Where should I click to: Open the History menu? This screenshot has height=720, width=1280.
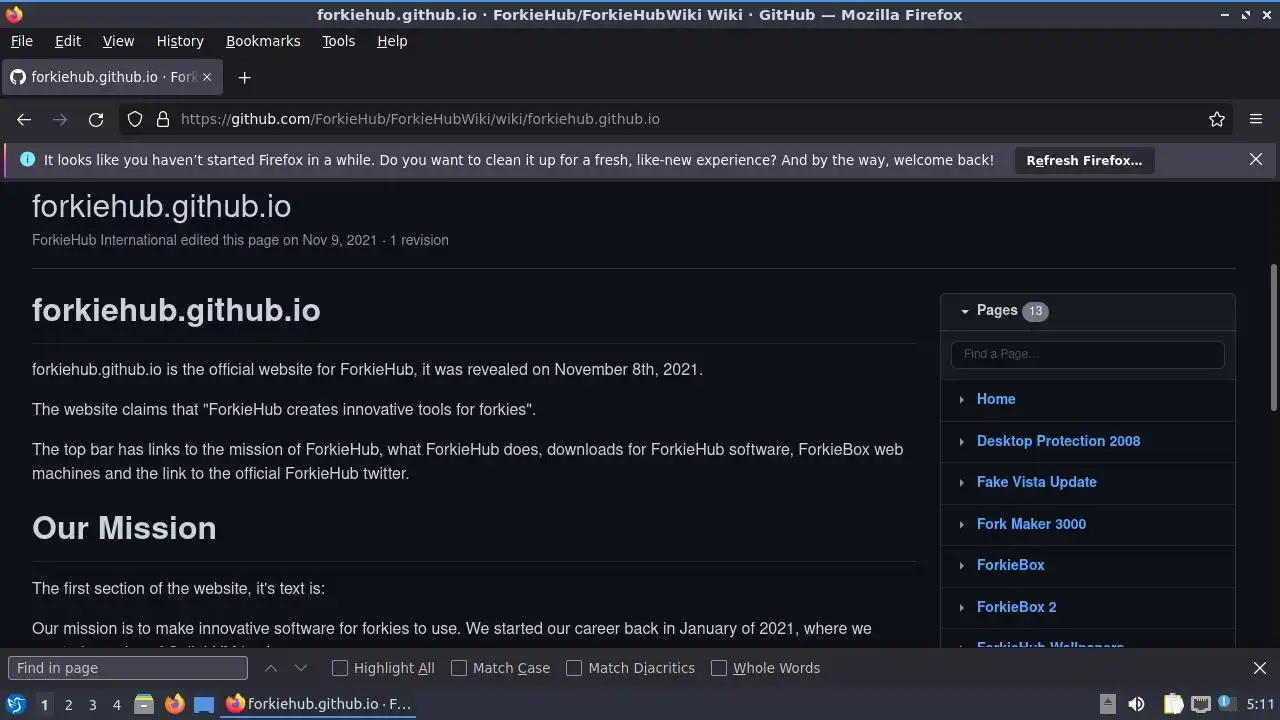(180, 41)
